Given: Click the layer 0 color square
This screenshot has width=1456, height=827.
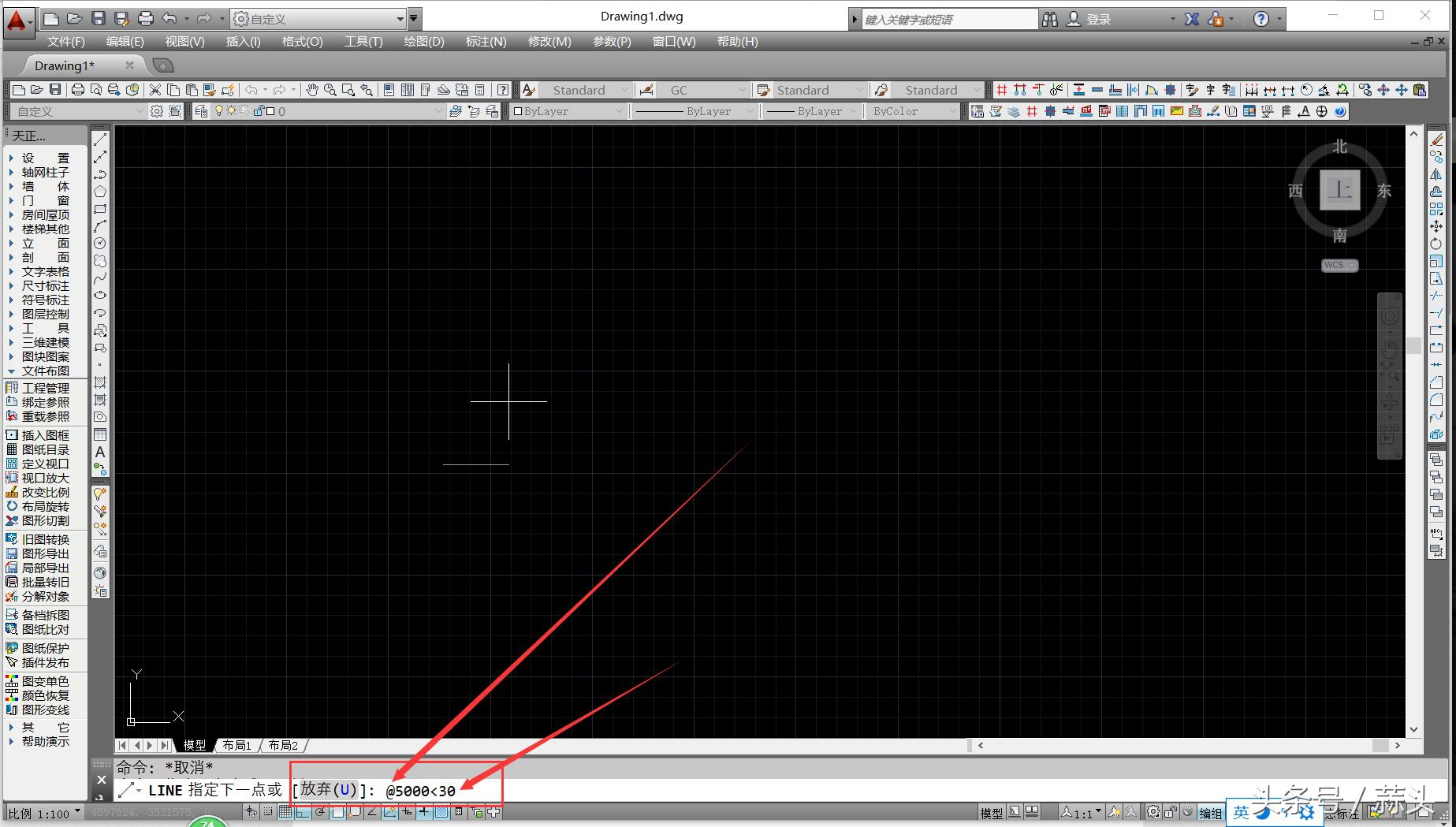Looking at the screenshot, I should [270, 111].
